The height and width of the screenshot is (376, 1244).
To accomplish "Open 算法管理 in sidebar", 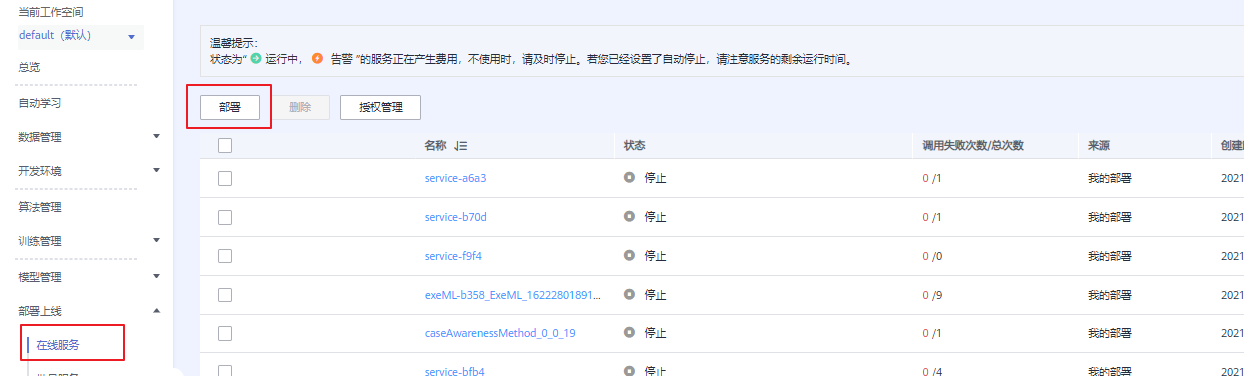I will (x=40, y=207).
